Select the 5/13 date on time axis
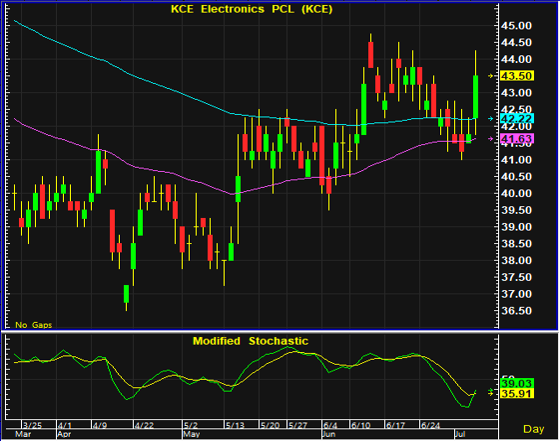This screenshot has height=441, width=560. (235, 425)
